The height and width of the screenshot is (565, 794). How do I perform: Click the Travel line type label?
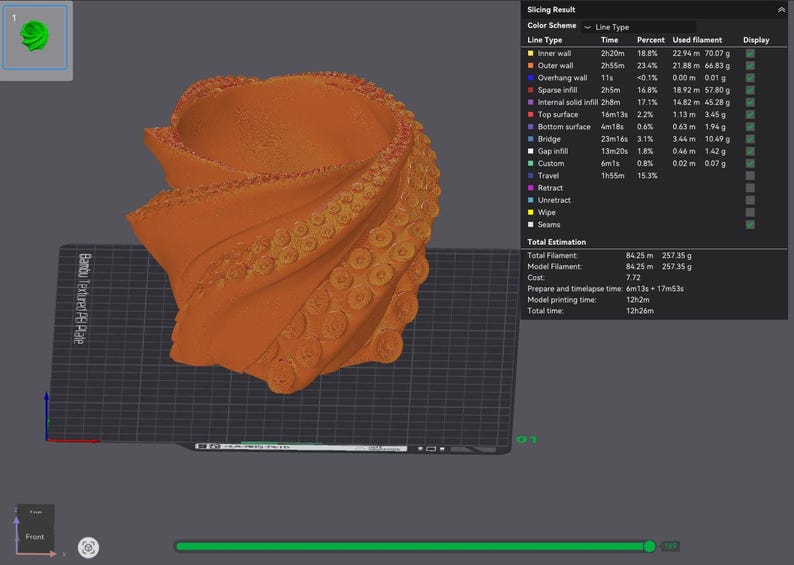548,176
